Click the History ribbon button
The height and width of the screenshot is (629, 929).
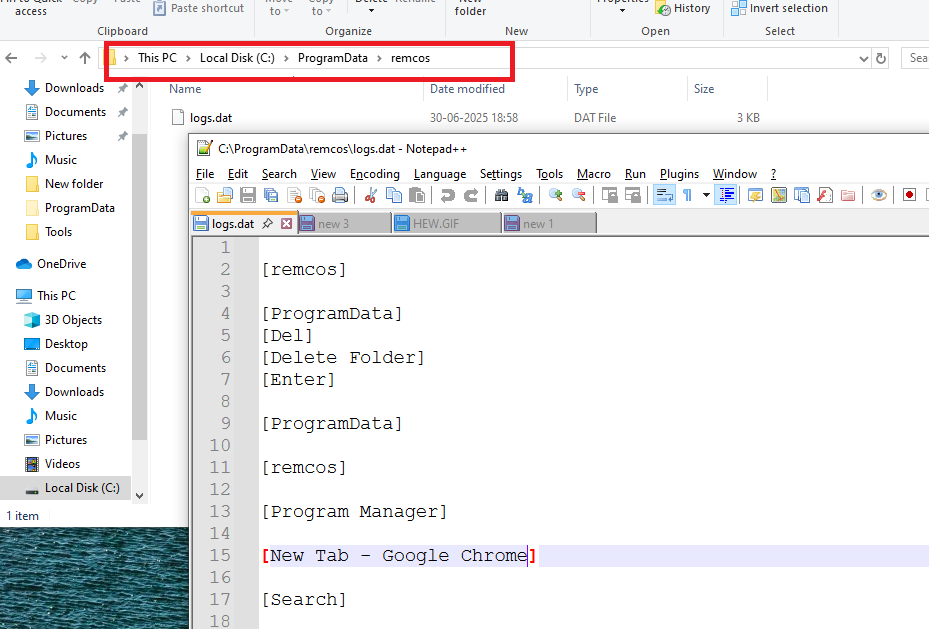683,8
